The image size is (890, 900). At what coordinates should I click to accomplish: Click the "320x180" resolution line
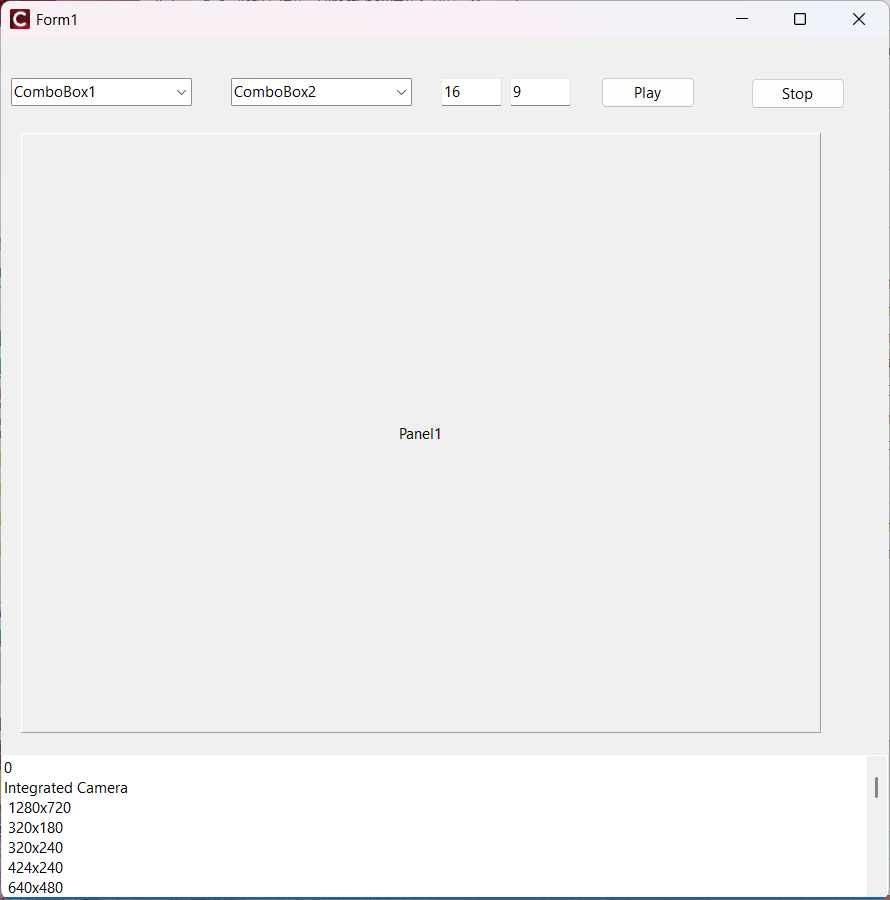[36, 828]
